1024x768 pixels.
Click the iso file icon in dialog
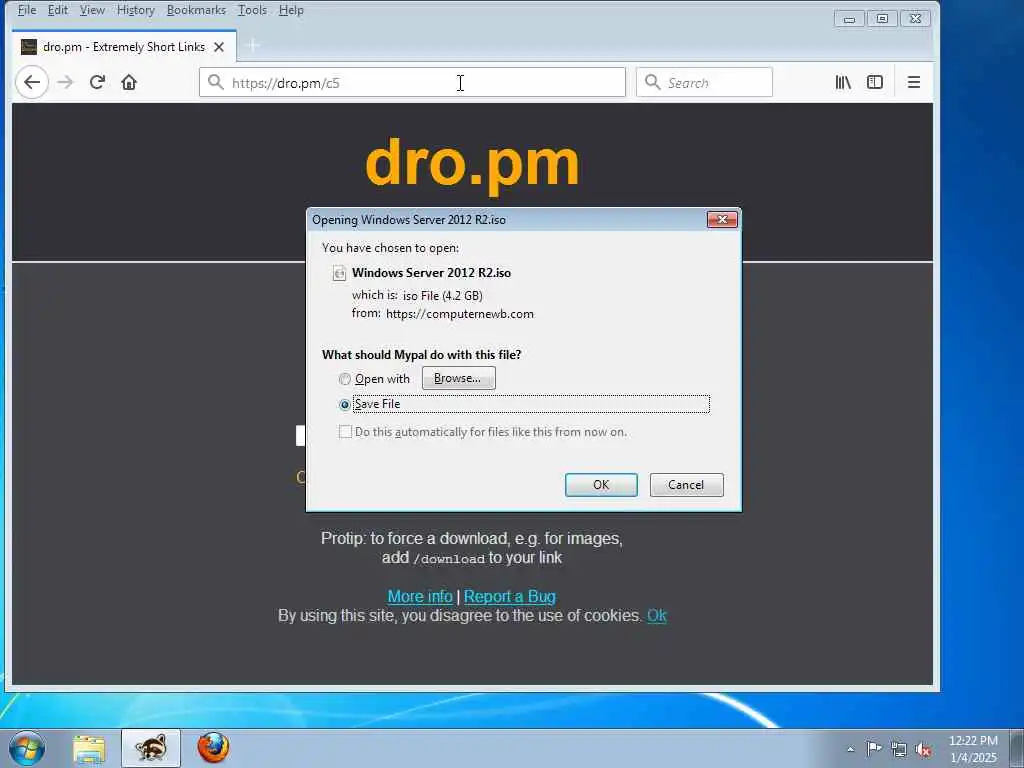[x=339, y=273]
